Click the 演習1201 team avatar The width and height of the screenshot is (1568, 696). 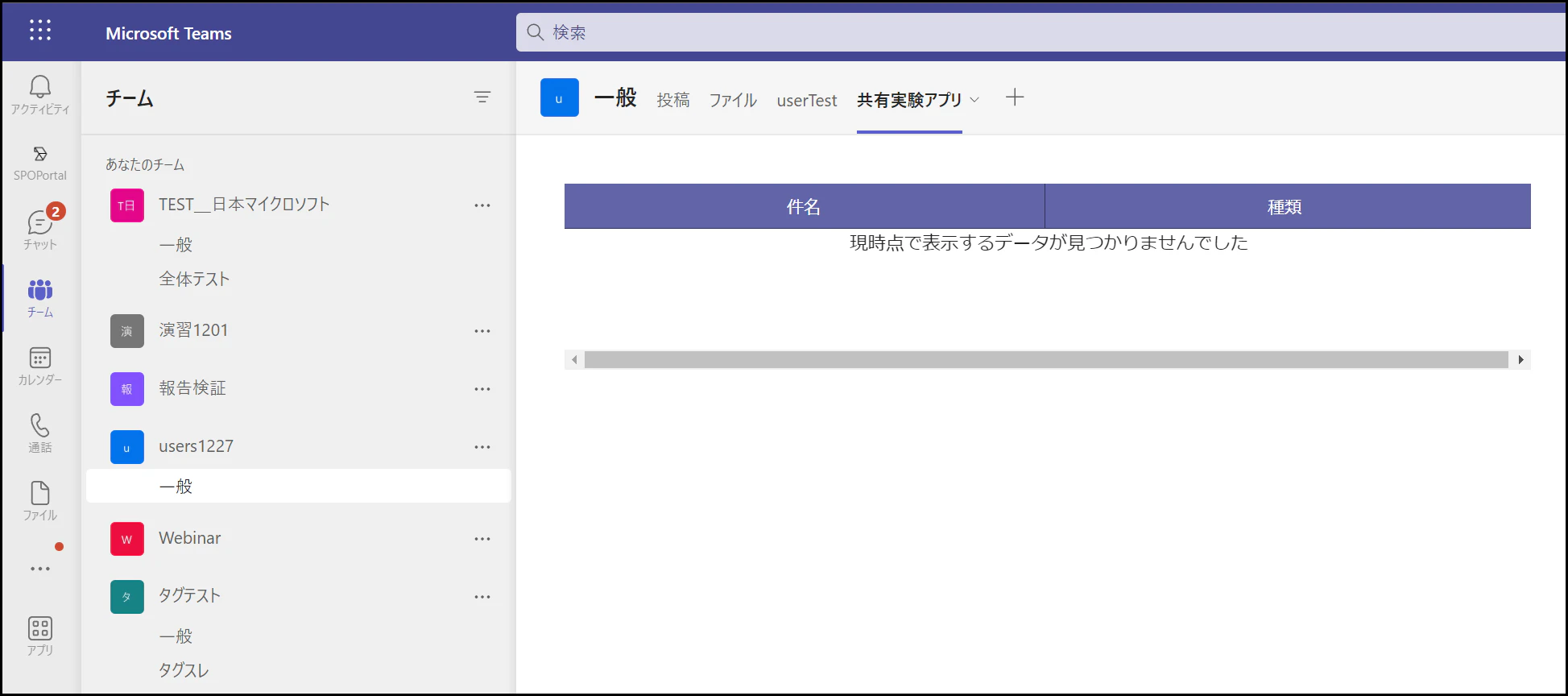coord(127,331)
